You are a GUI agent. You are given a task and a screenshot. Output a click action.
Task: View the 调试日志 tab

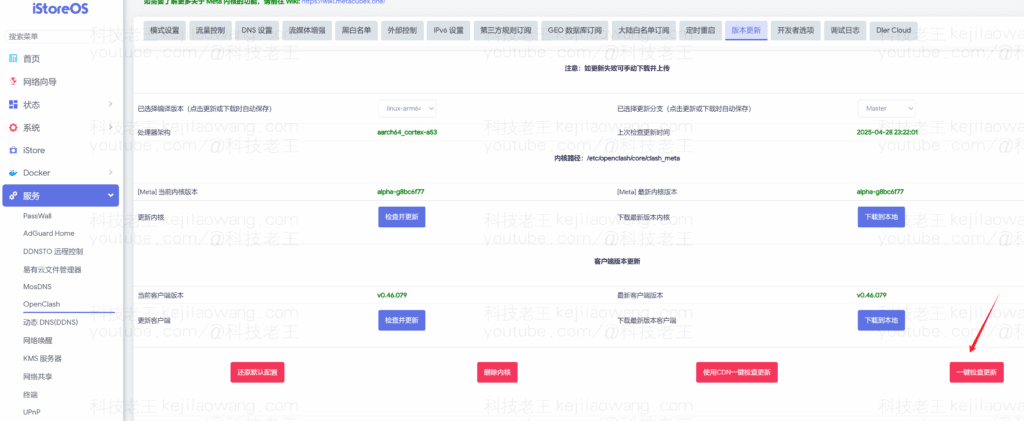coord(845,31)
